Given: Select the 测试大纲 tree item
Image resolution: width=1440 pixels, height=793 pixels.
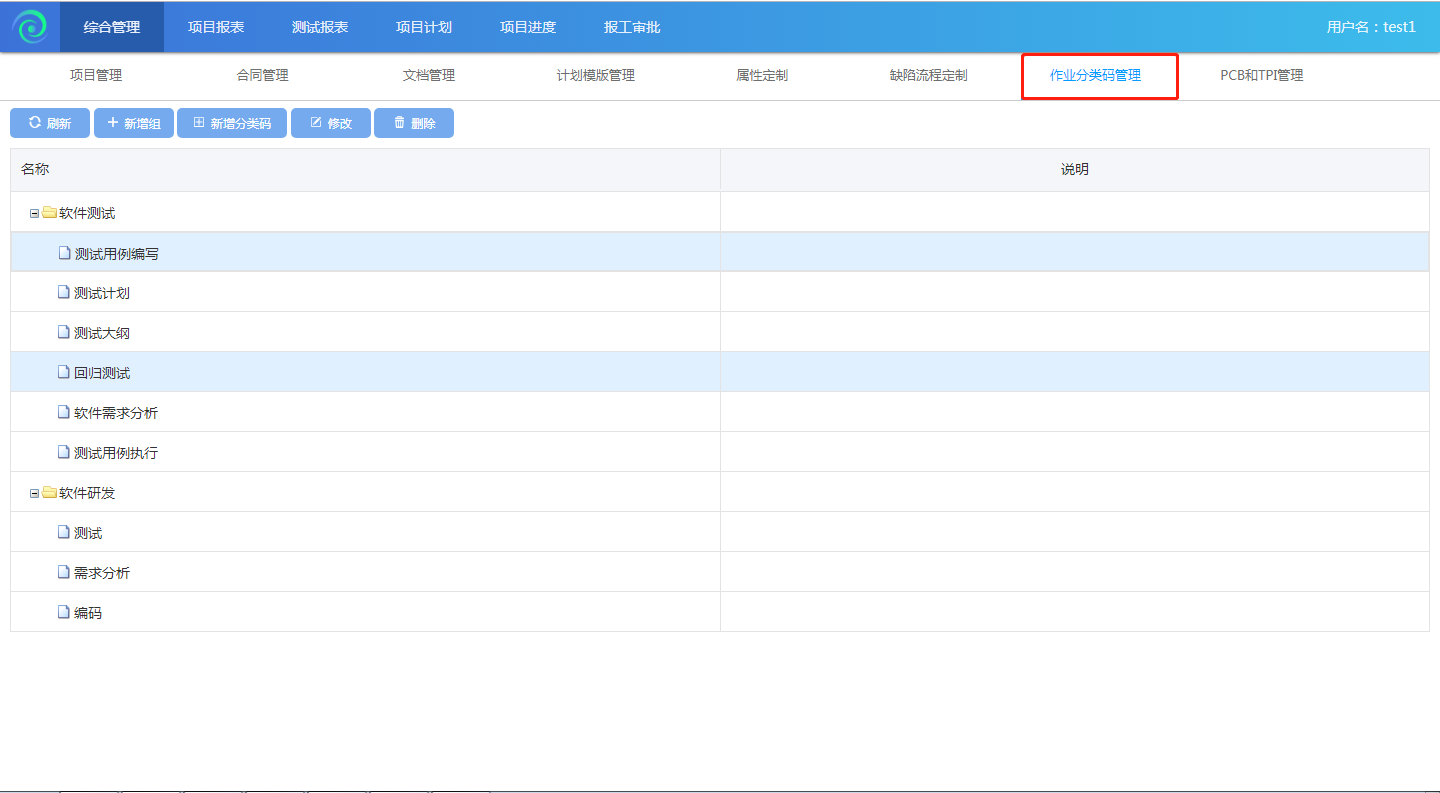Looking at the screenshot, I should point(102,333).
